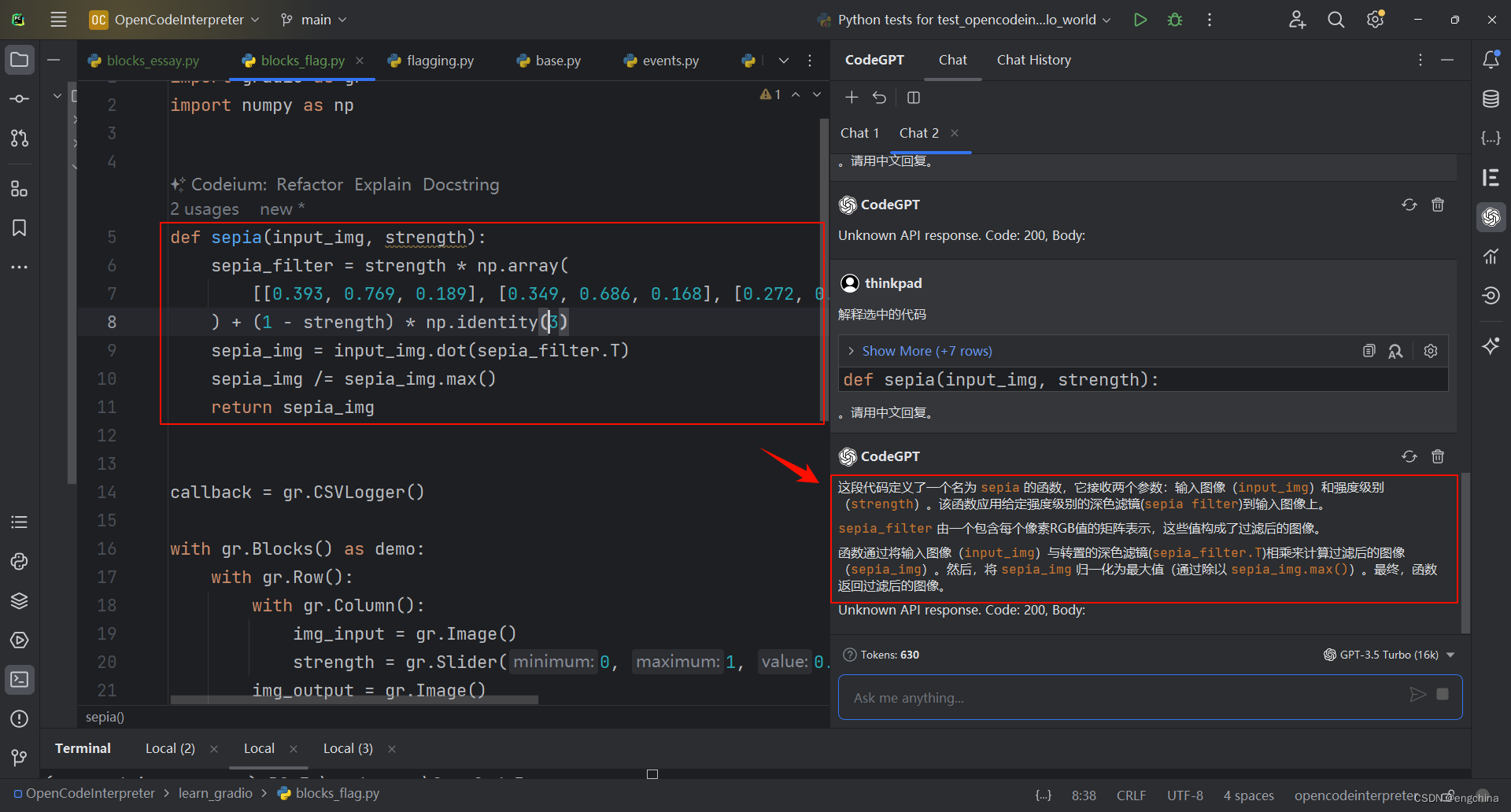Open the main branch dropdown
The height and width of the screenshot is (812, 1511).
click(314, 20)
